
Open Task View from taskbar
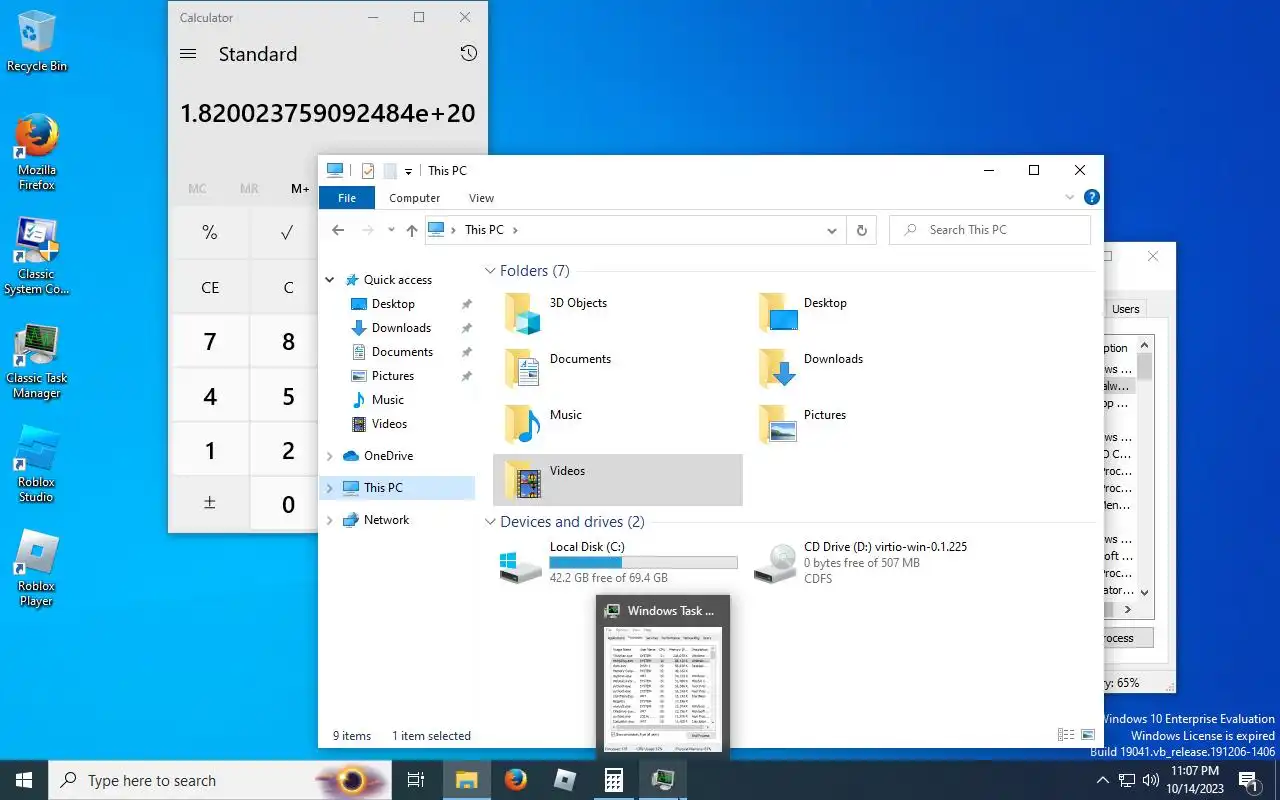click(416, 780)
